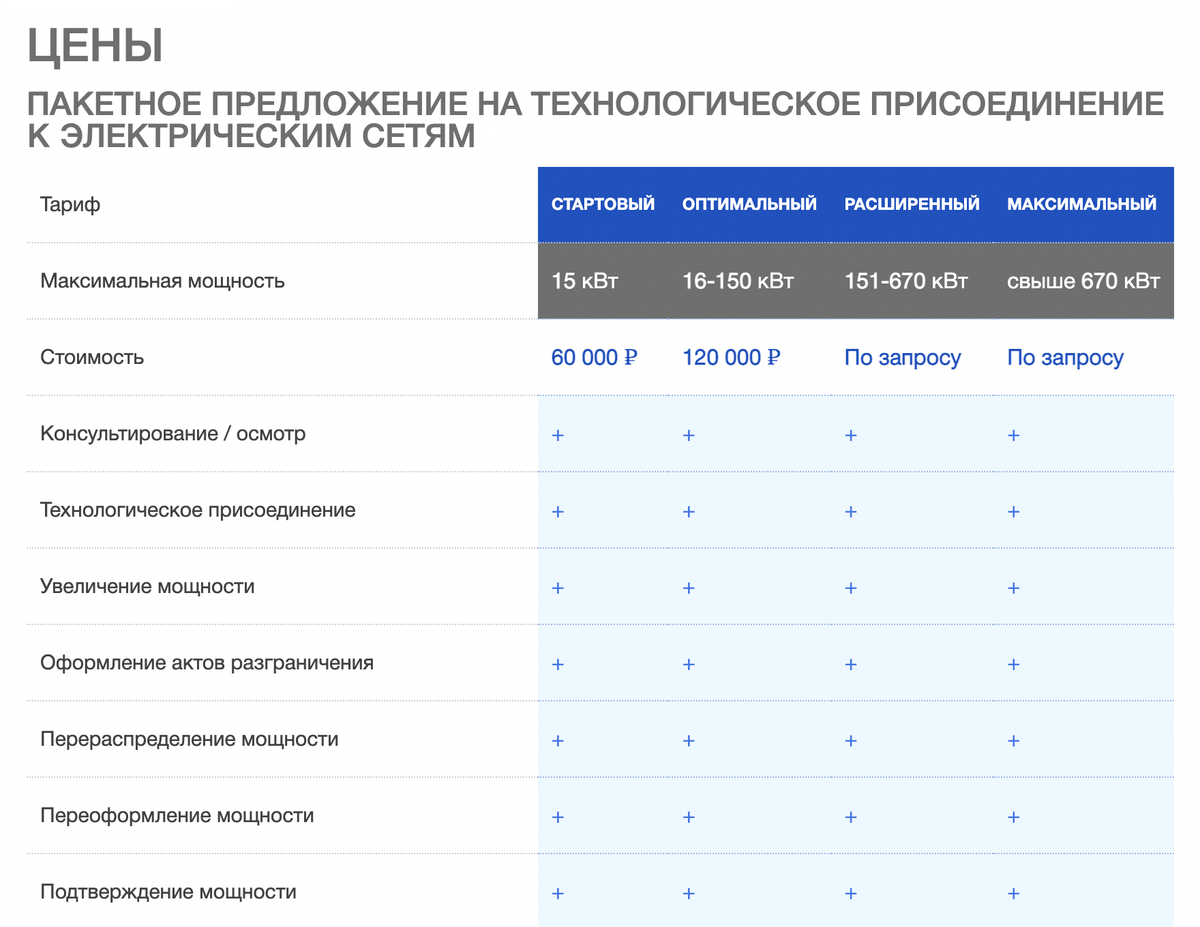Click the plus for Подтверждение мощности under Расширенный
The width and height of the screenshot is (1200, 927).
(850, 892)
